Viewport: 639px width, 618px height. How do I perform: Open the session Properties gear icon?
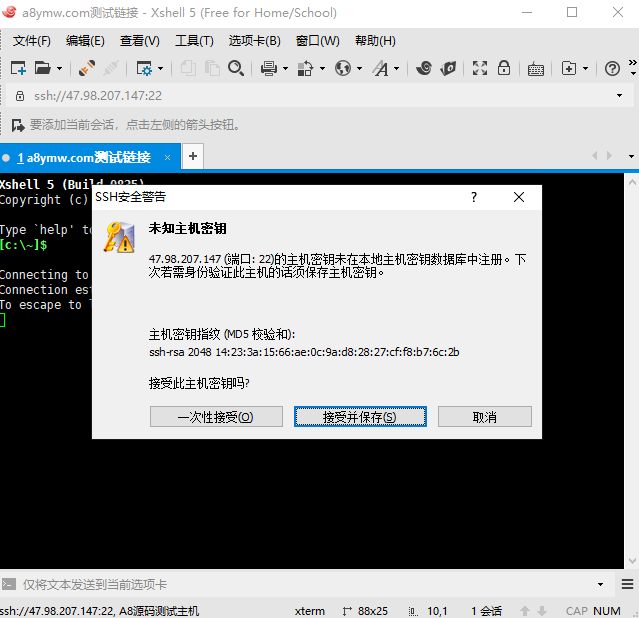[x=144, y=68]
